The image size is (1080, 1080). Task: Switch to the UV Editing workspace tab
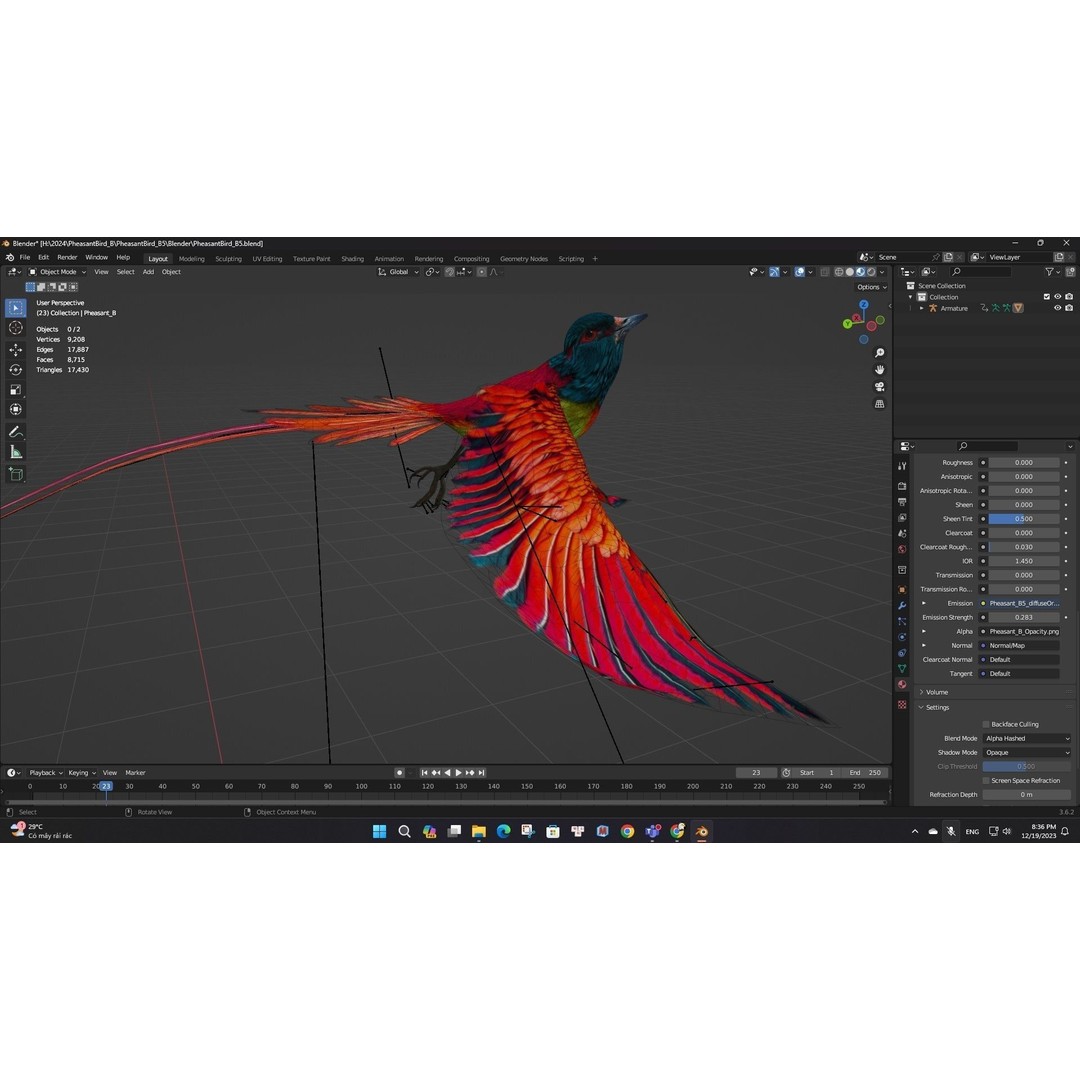267,259
